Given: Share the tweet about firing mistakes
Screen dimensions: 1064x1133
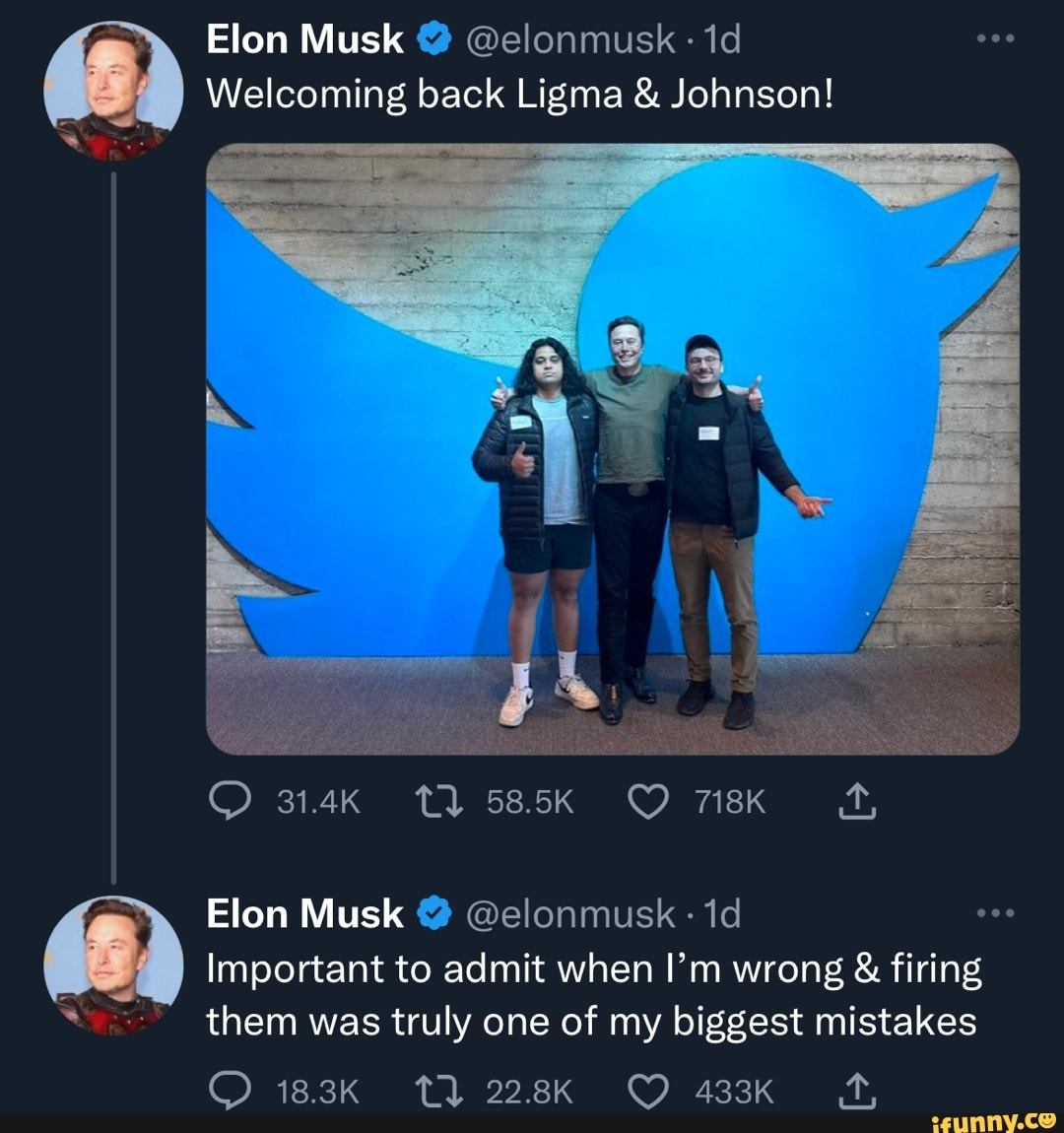Looking at the screenshot, I should pos(856,1091).
